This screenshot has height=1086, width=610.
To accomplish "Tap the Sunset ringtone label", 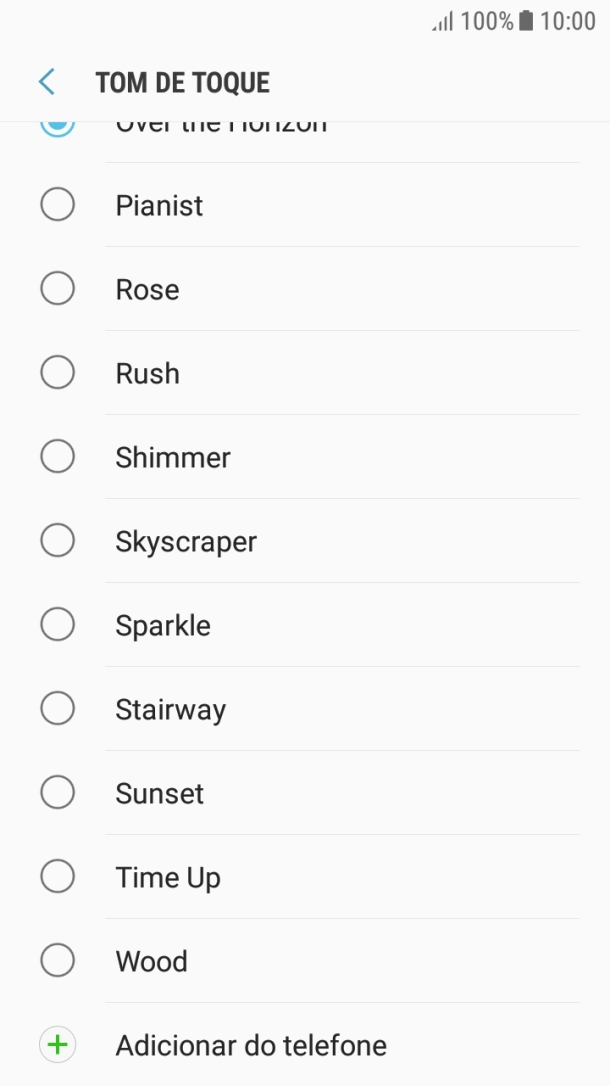I will pyautogui.click(x=160, y=793).
